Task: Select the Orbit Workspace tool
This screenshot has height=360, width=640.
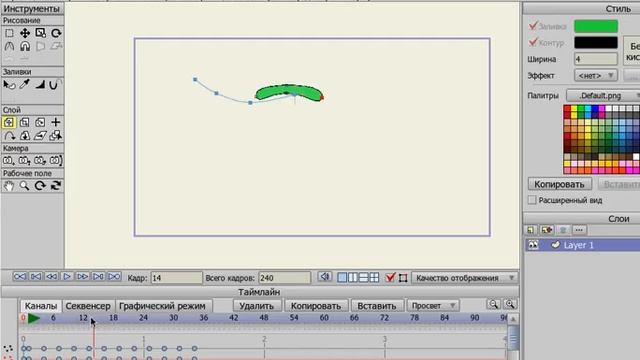Action: coord(56,186)
